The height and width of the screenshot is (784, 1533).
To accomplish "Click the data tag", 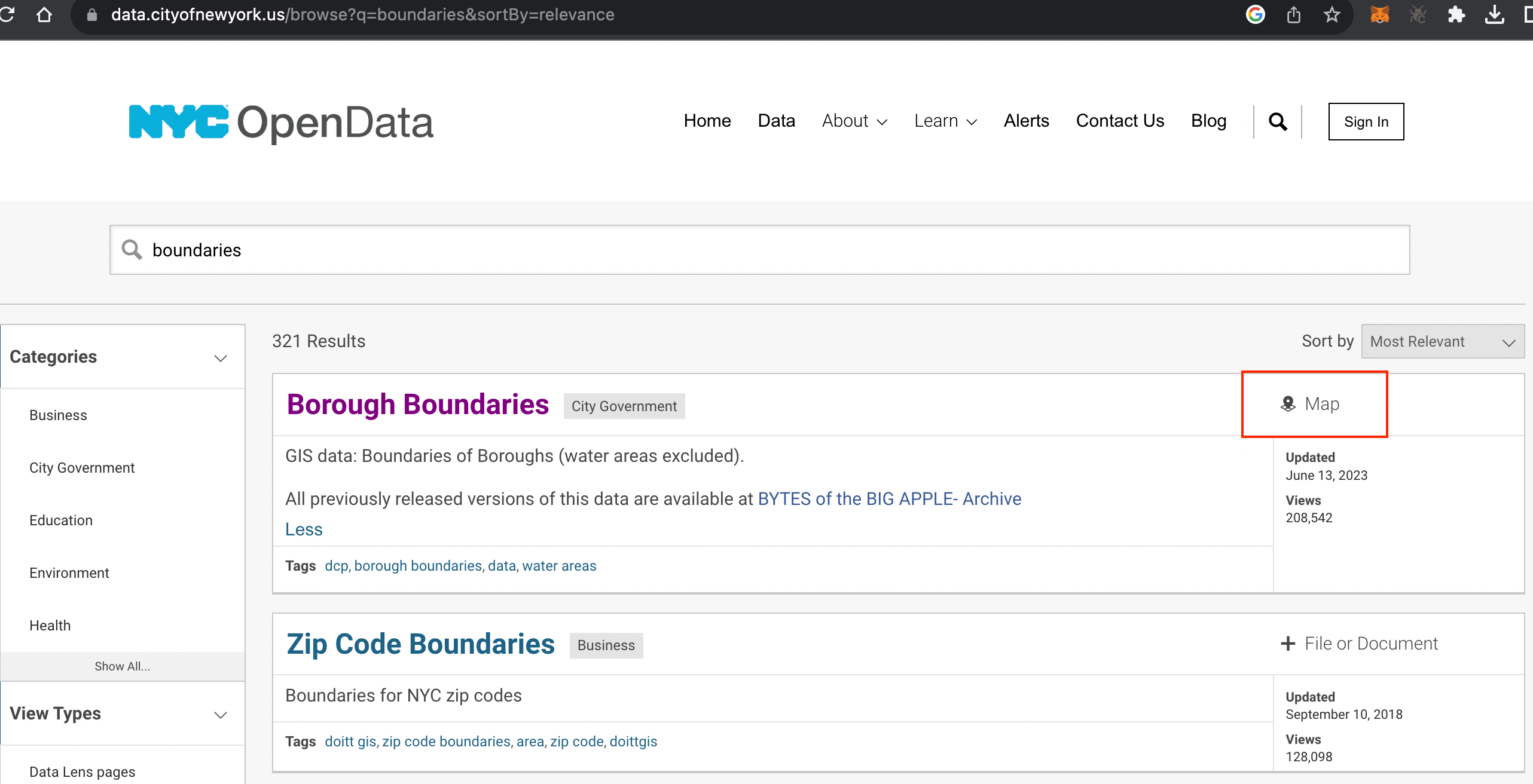I will point(502,566).
